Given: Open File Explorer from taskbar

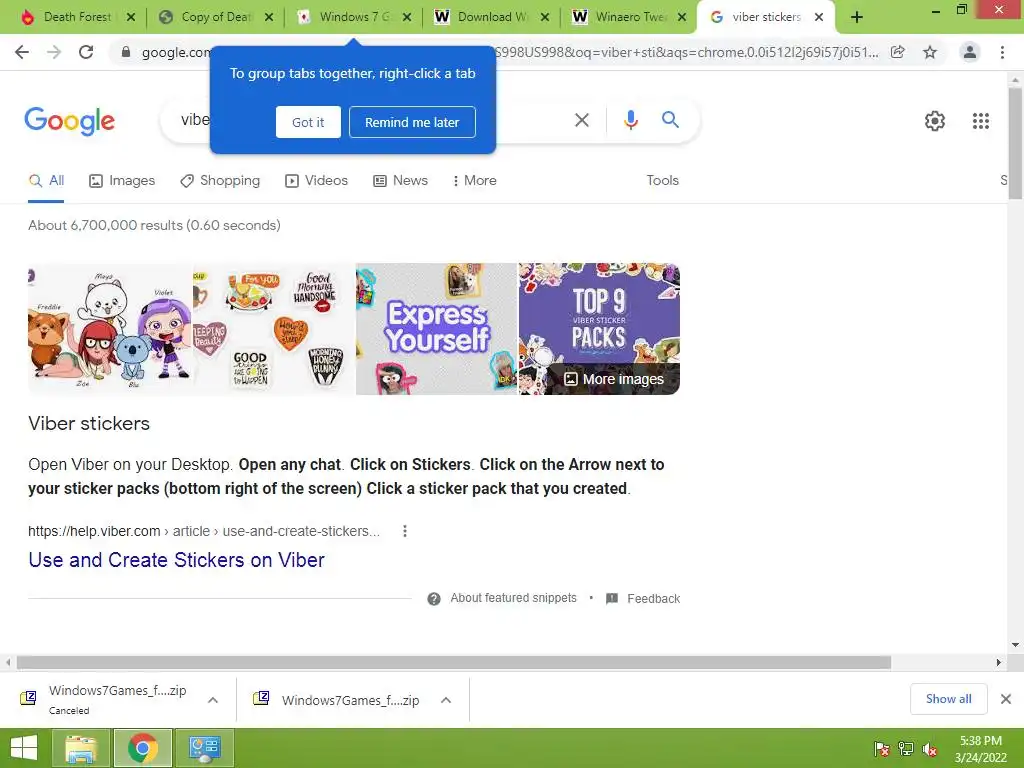Looking at the screenshot, I should 81,748.
